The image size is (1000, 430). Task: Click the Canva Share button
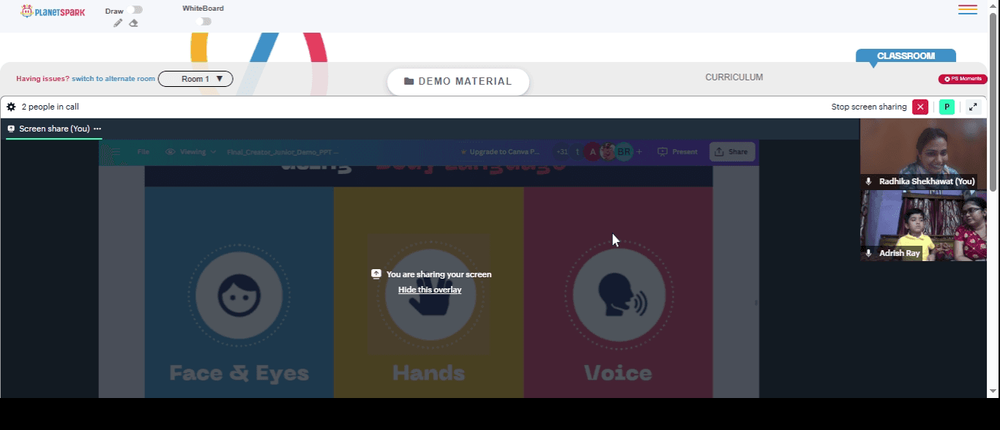(732, 152)
